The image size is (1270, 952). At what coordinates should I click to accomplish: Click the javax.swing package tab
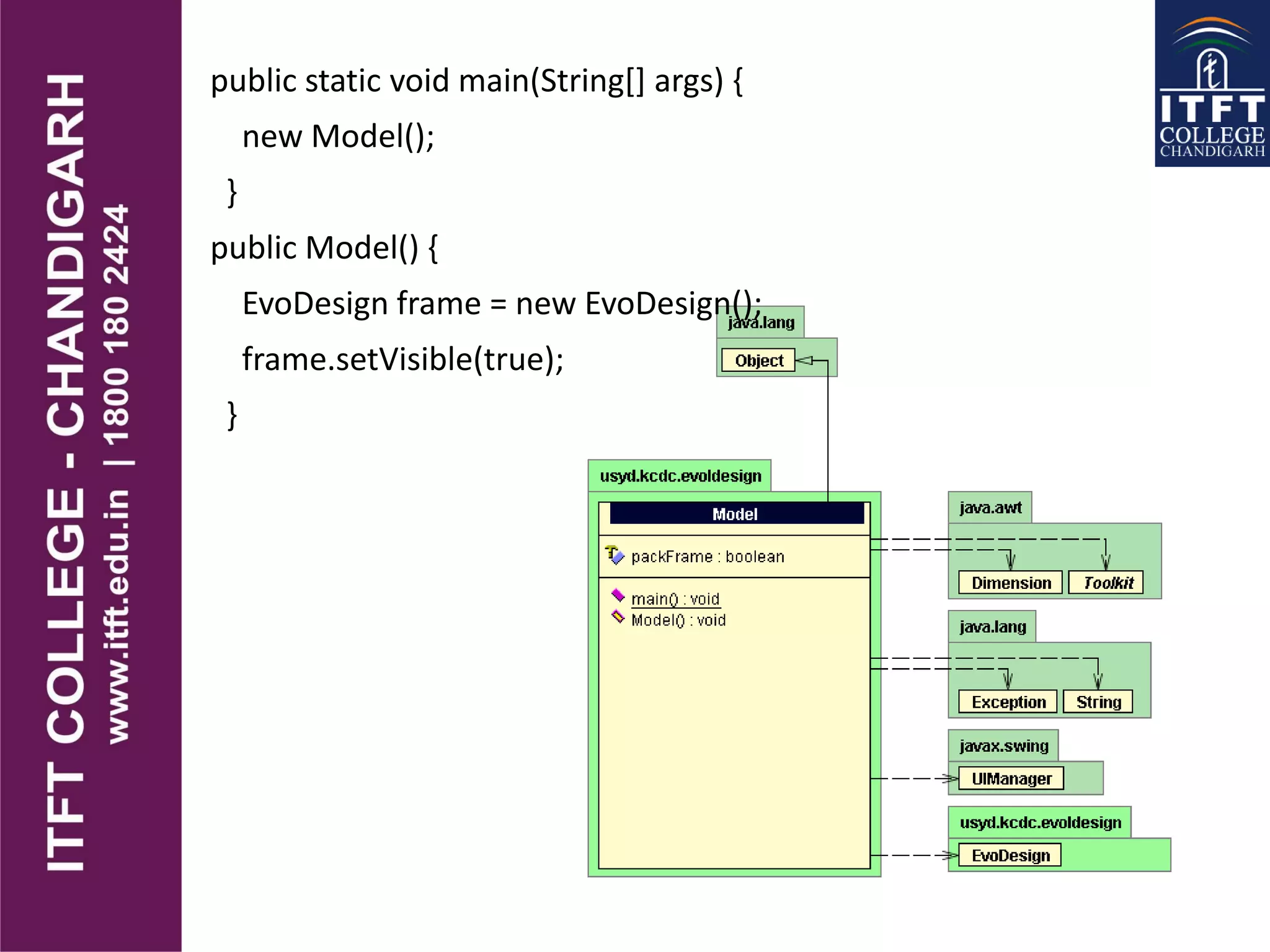(1003, 746)
